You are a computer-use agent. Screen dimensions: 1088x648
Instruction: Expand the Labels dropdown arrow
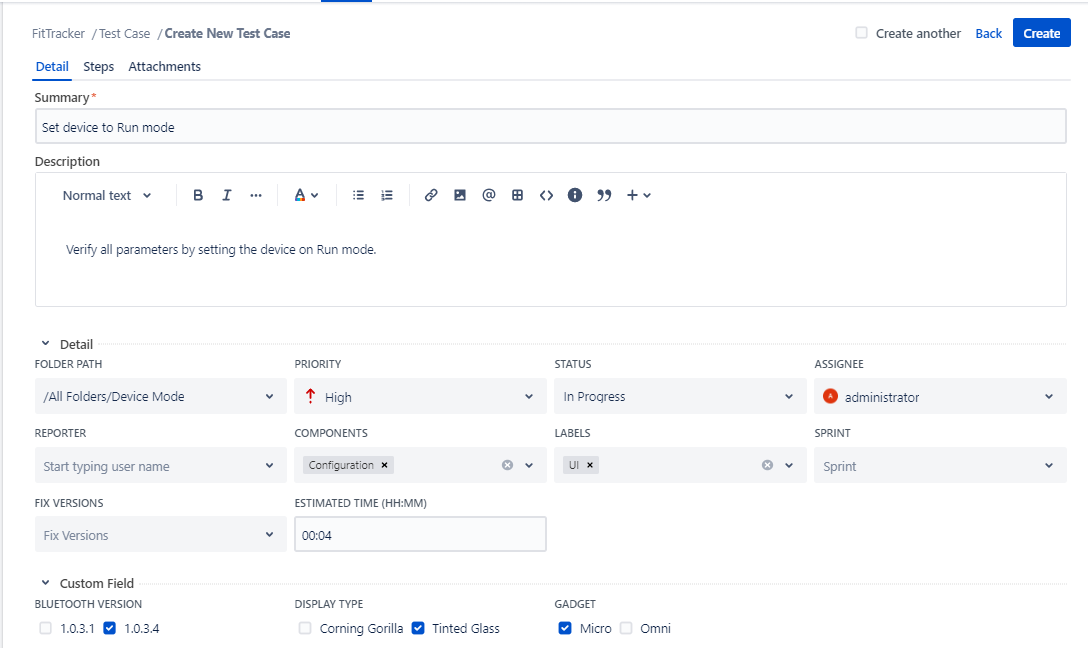(789, 466)
